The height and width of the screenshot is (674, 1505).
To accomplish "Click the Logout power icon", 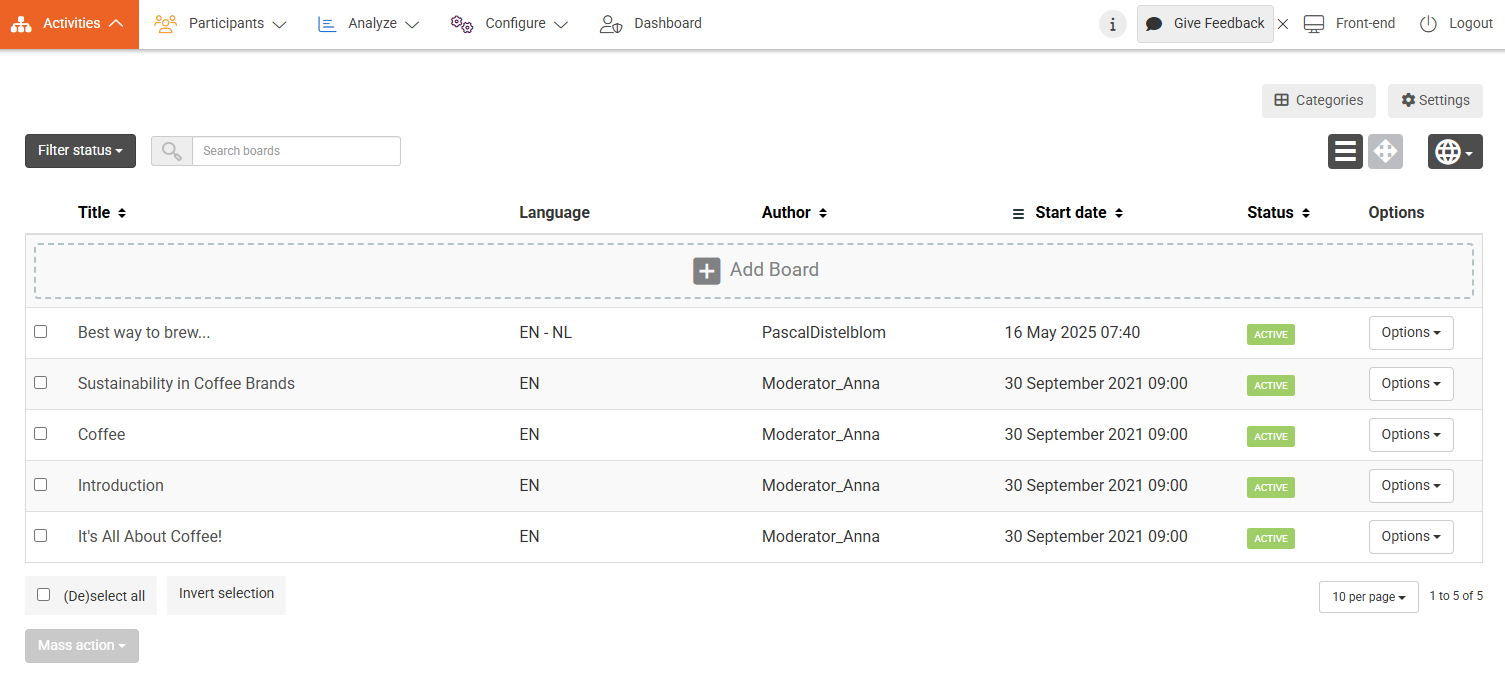I will (x=1428, y=24).
